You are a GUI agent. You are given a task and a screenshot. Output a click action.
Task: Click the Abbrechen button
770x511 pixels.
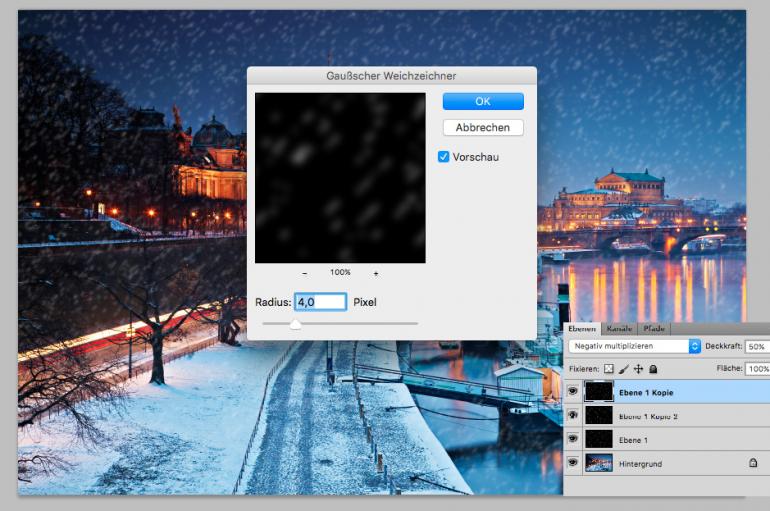pos(483,128)
